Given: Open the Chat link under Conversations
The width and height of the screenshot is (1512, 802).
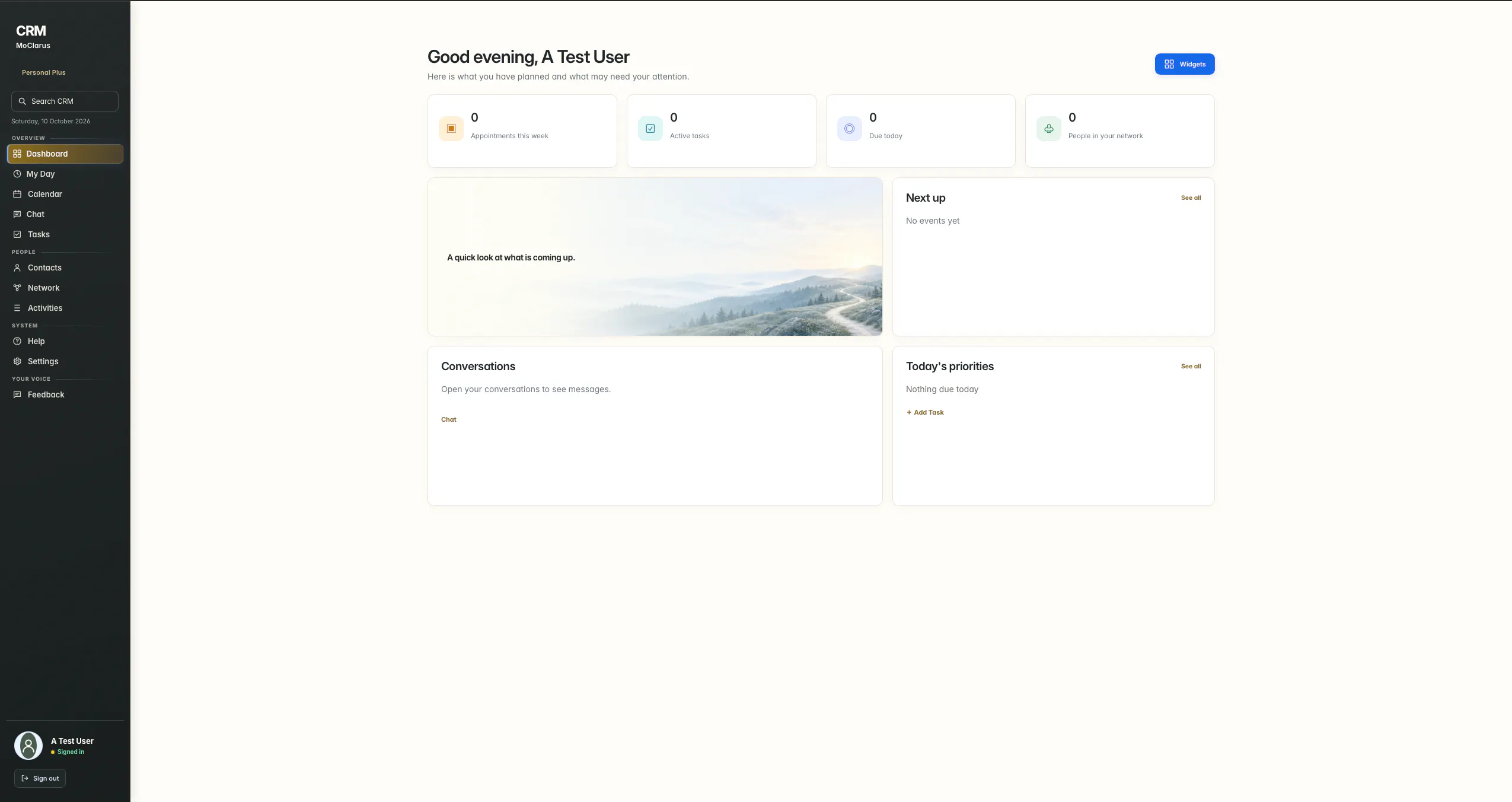Looking at the screenshot, I should 449,419.
